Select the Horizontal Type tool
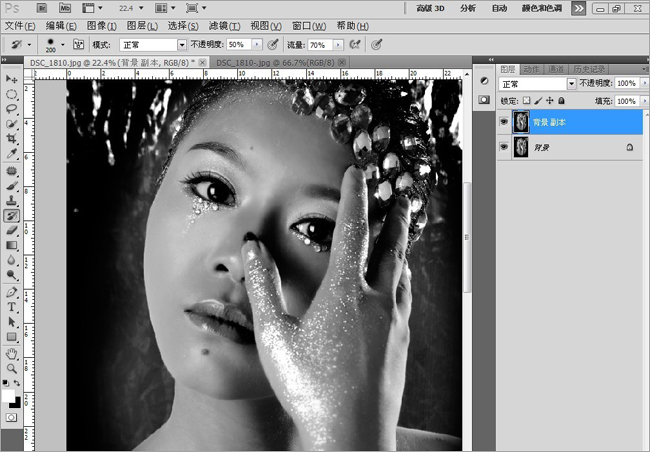650x452 pixels. coord(12,307)
